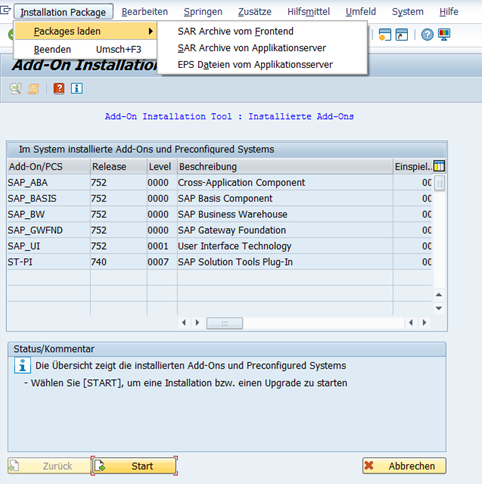Screen dimensions: 482x484
Task: Click the Start button
Action: coord(134,466)
